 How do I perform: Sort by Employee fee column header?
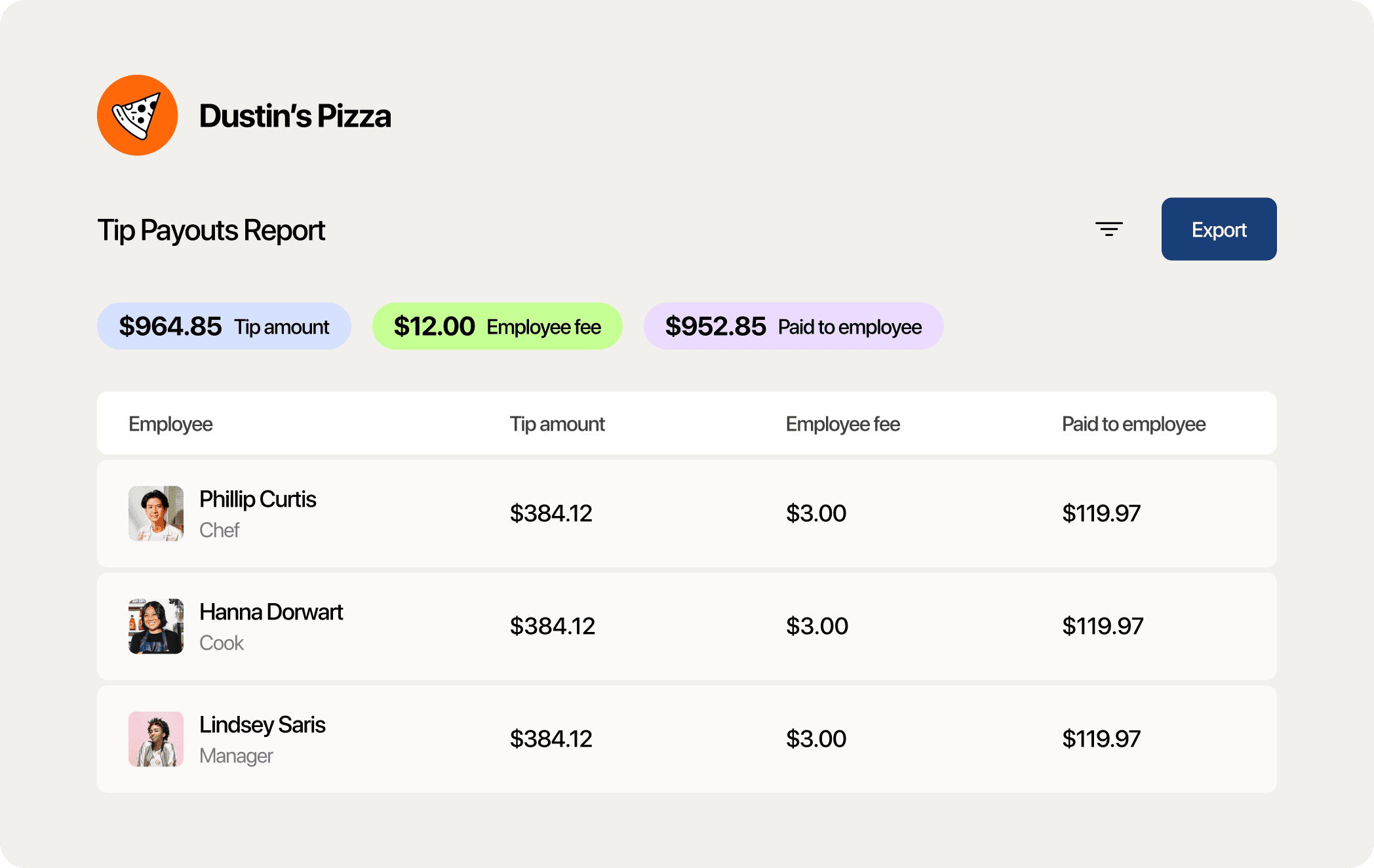[x=842, y=424]
